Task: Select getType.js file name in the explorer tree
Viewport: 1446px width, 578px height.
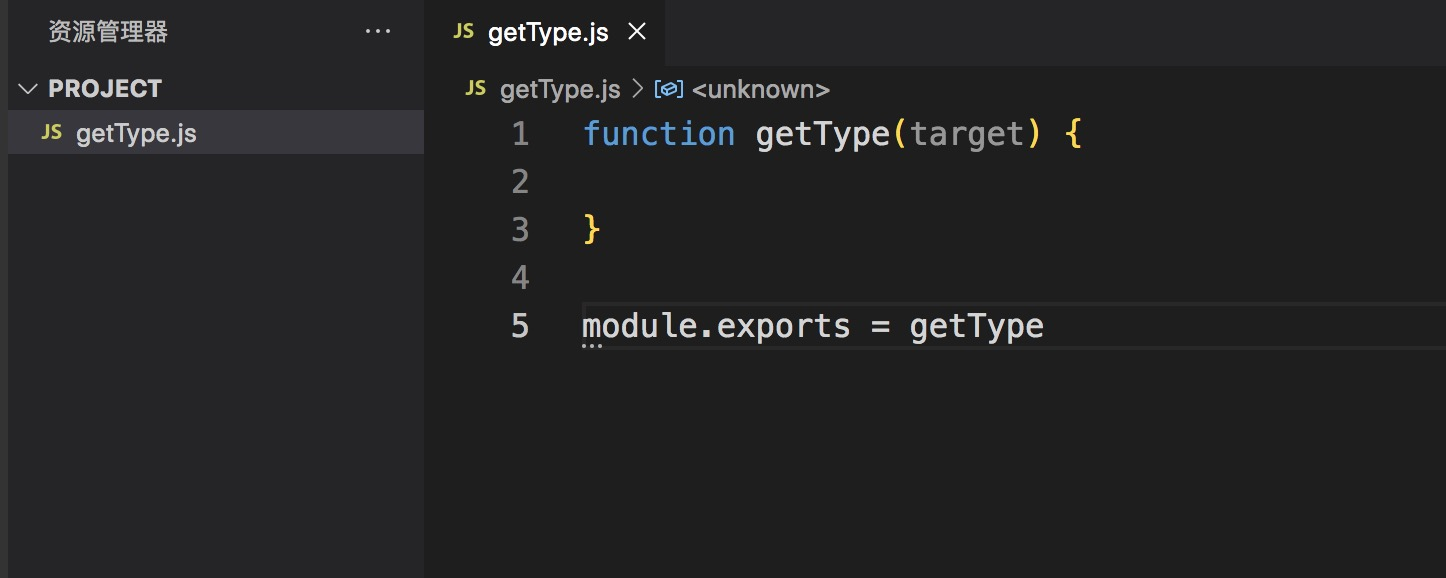Action: point(136,133)
